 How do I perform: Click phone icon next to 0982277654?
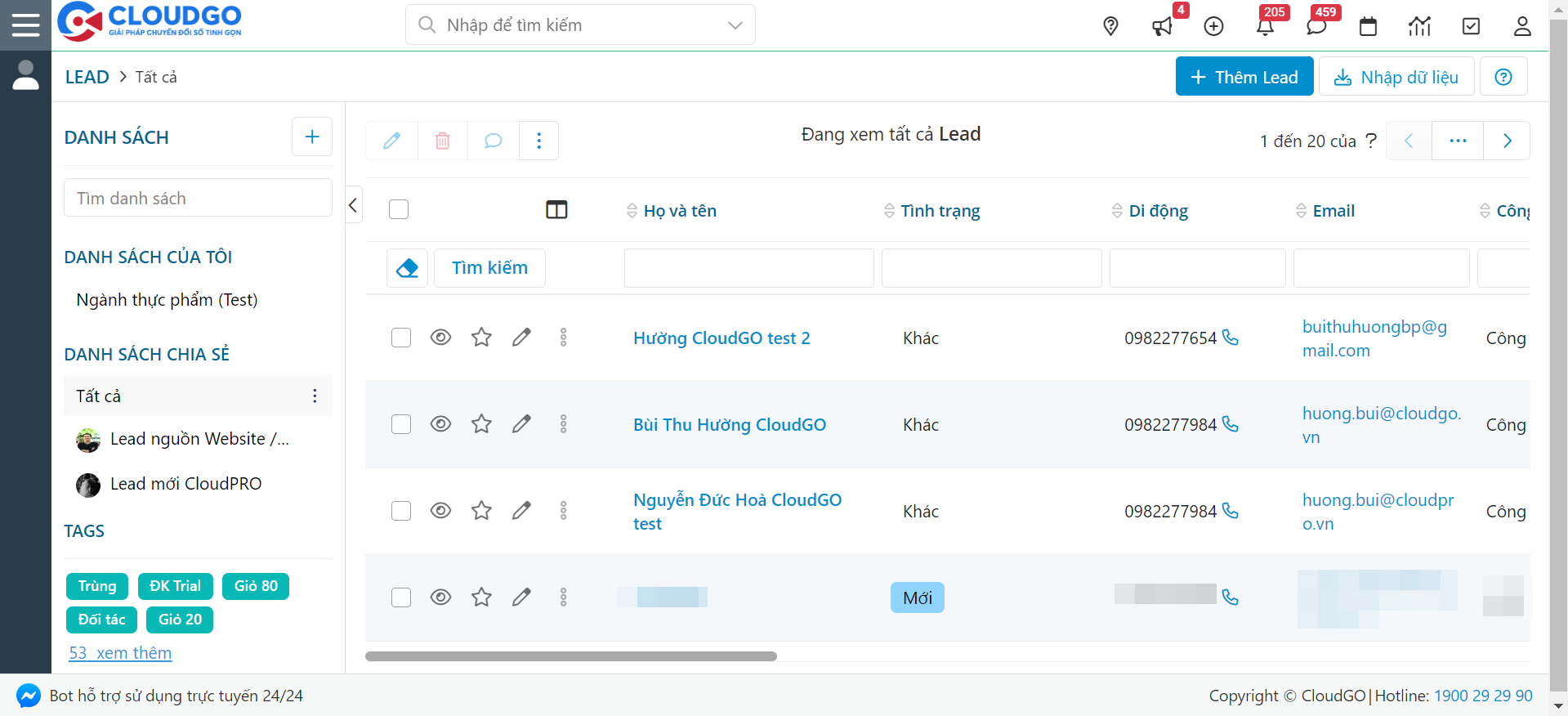point(1231,338)
